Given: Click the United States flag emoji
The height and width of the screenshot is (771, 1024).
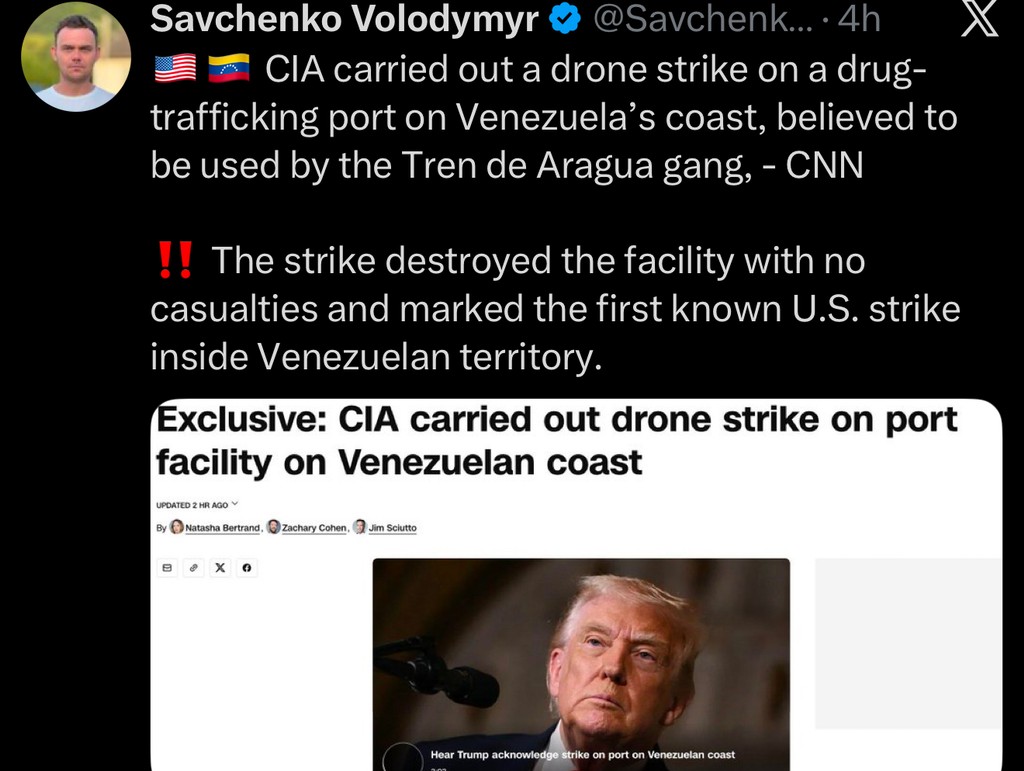Looking at the screenshot, I should coord(176,68).
